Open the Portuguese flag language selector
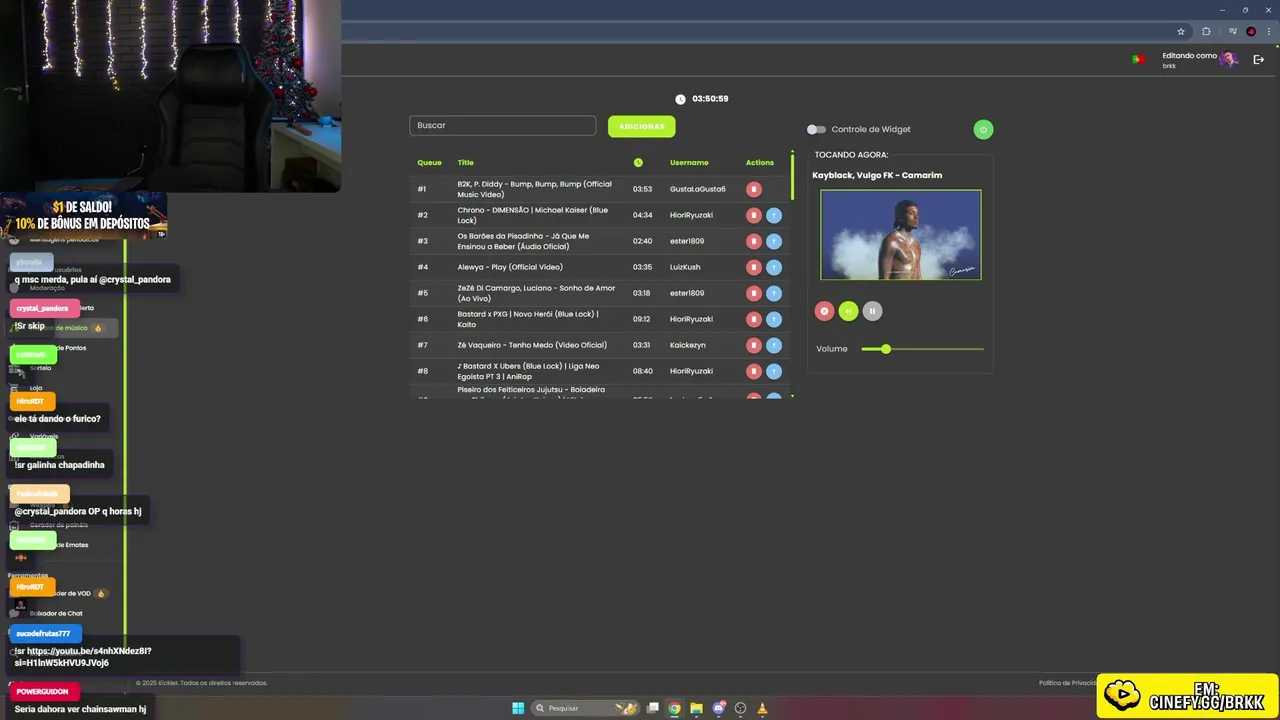This screenshot has height=720, width=1280. (x=1138, y=60)
